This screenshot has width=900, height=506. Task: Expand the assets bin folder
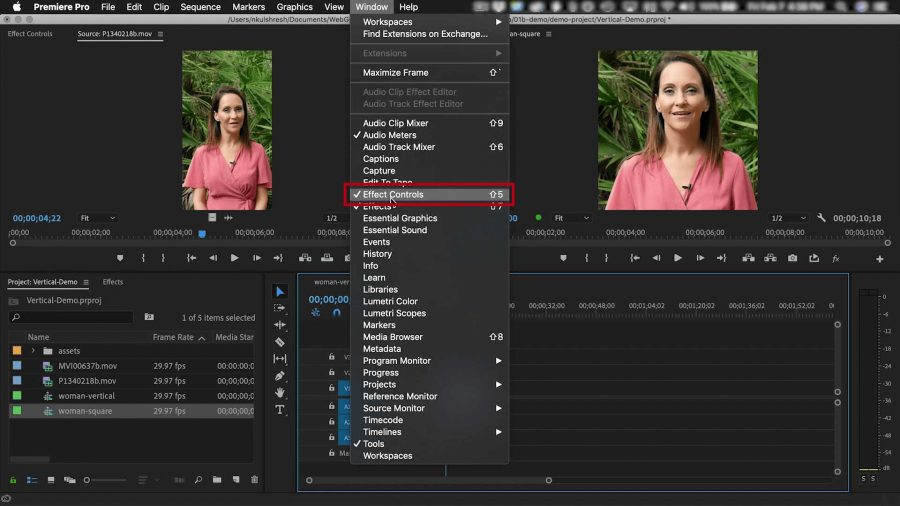pos(33,351)
